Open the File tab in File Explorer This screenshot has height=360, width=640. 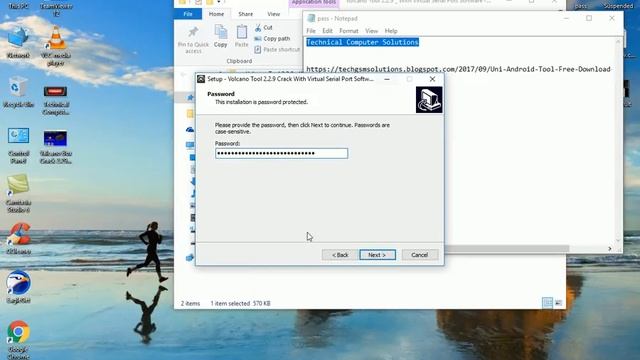[188, 14]
